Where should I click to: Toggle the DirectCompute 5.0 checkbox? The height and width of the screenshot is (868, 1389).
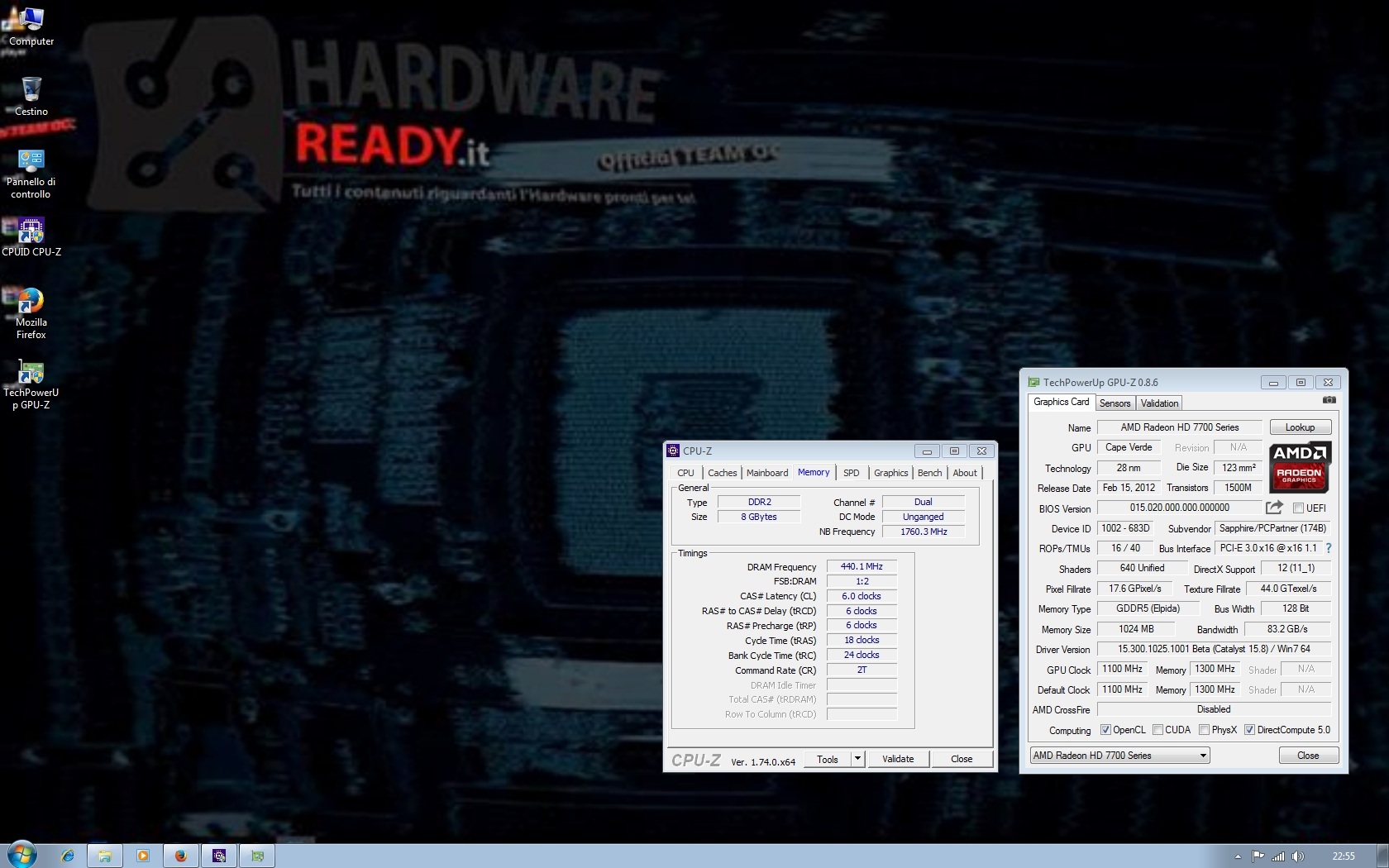coord(1249,730)
